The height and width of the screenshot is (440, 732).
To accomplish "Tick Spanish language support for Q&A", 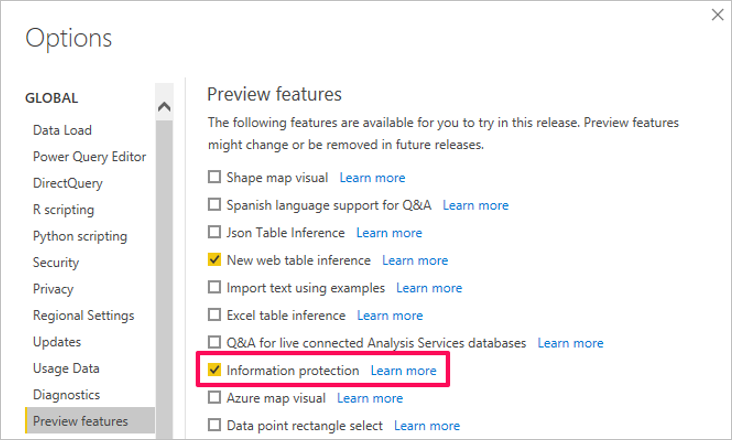I will (214, 205).
